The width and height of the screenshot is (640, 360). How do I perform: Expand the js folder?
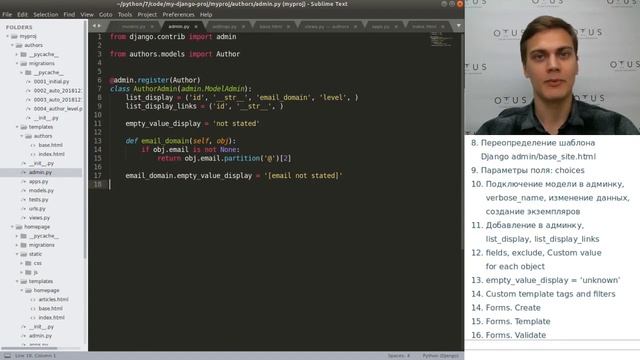click(22, 272)
